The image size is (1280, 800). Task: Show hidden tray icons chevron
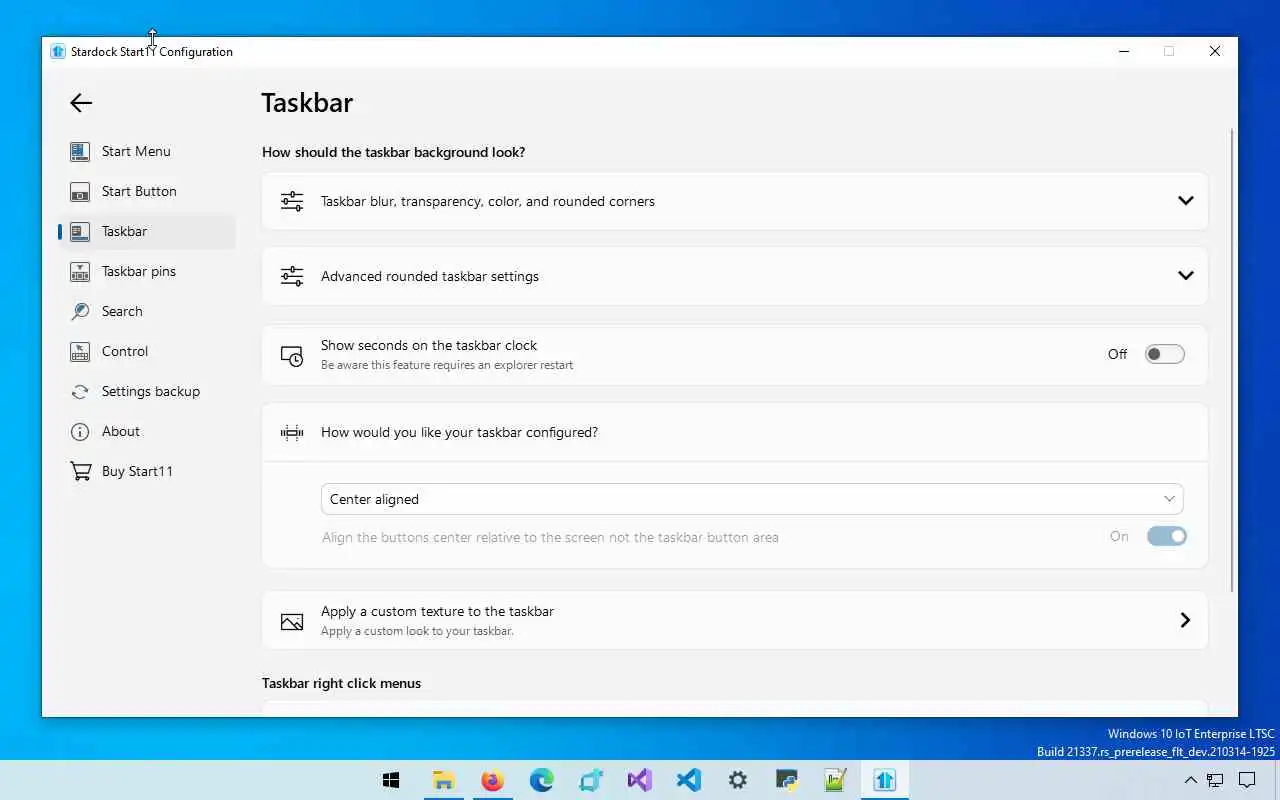[x=1190, y=780]
